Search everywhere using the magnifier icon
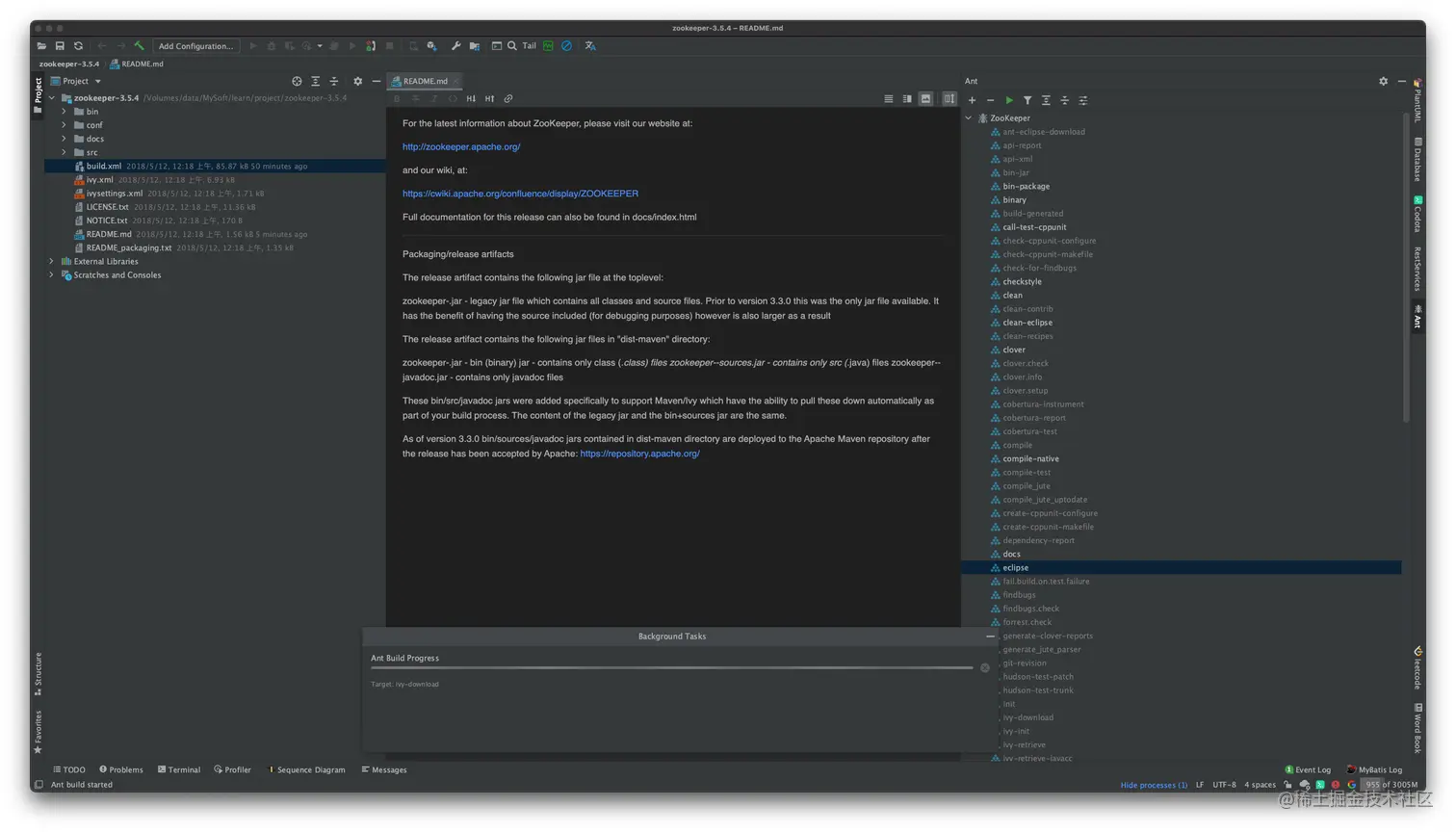This screenshot has height=832, width=1456. point(512,46)
